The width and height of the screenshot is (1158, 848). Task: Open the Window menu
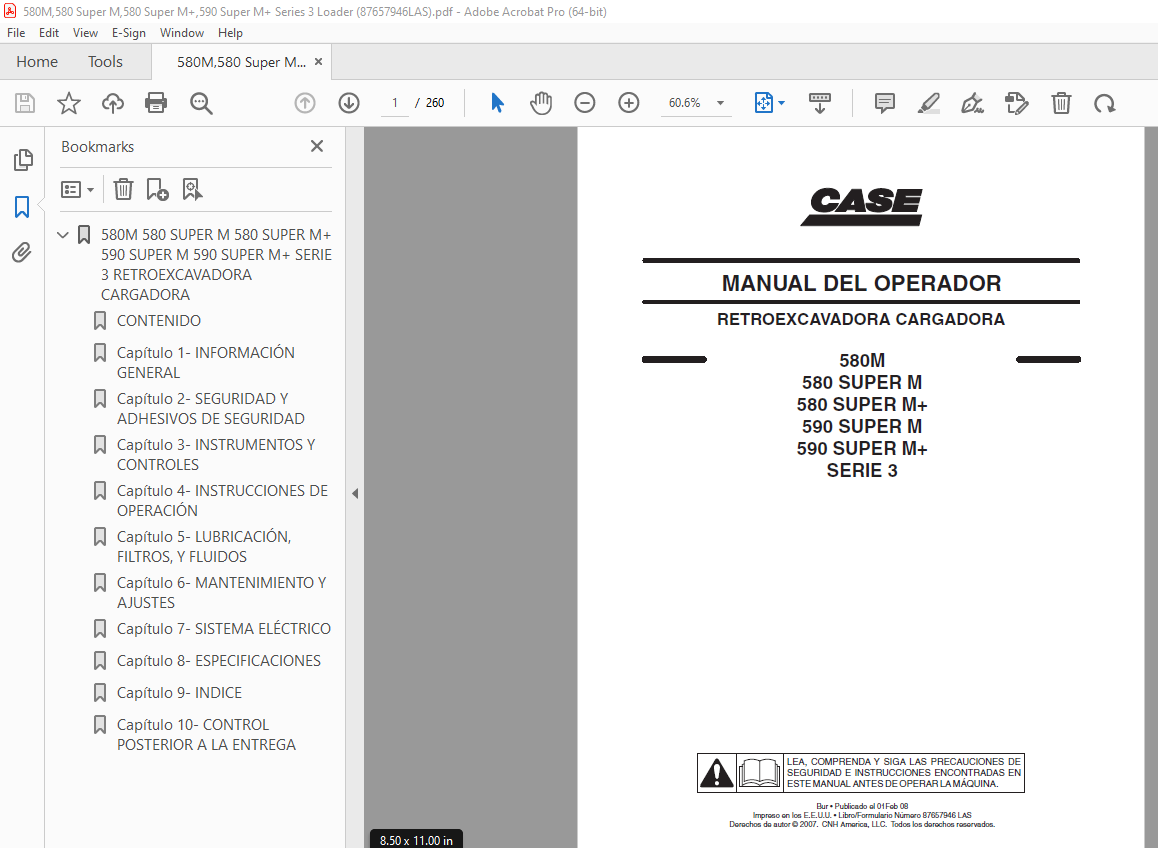tap(182, 33)
